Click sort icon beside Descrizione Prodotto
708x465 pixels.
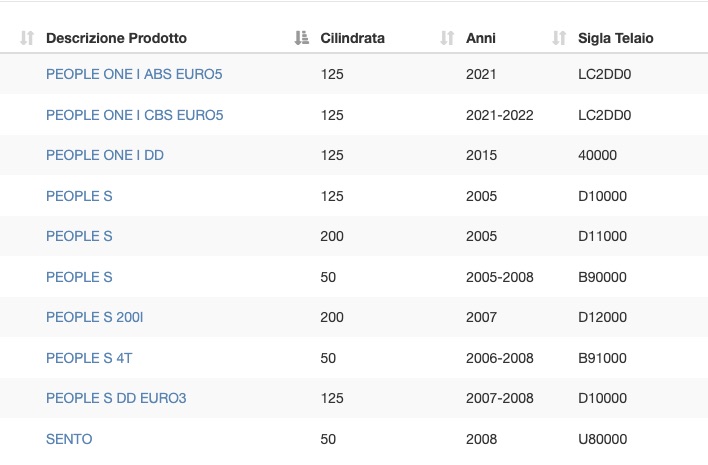click(x=27, y=38)
